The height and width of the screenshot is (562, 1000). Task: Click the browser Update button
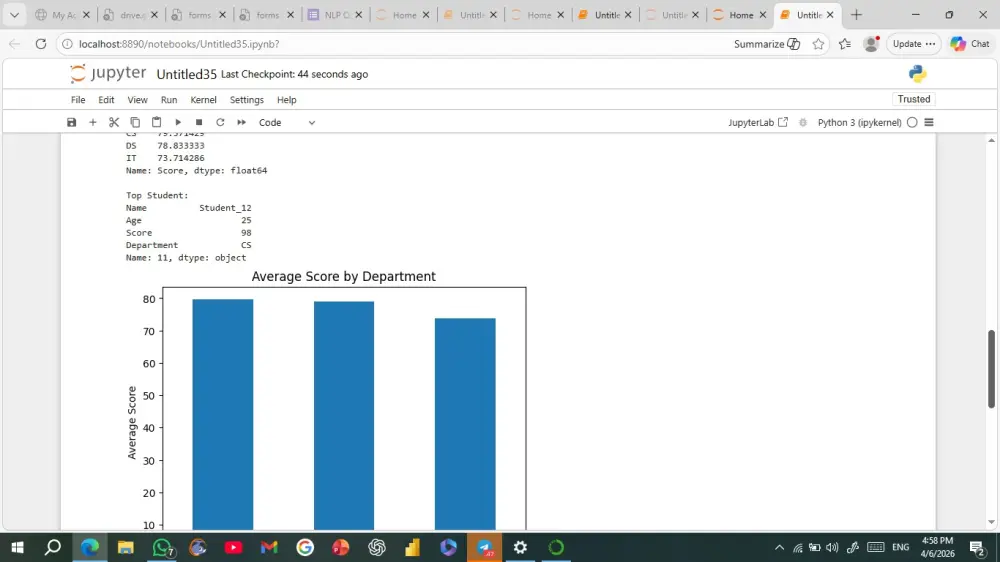[913, 44]
